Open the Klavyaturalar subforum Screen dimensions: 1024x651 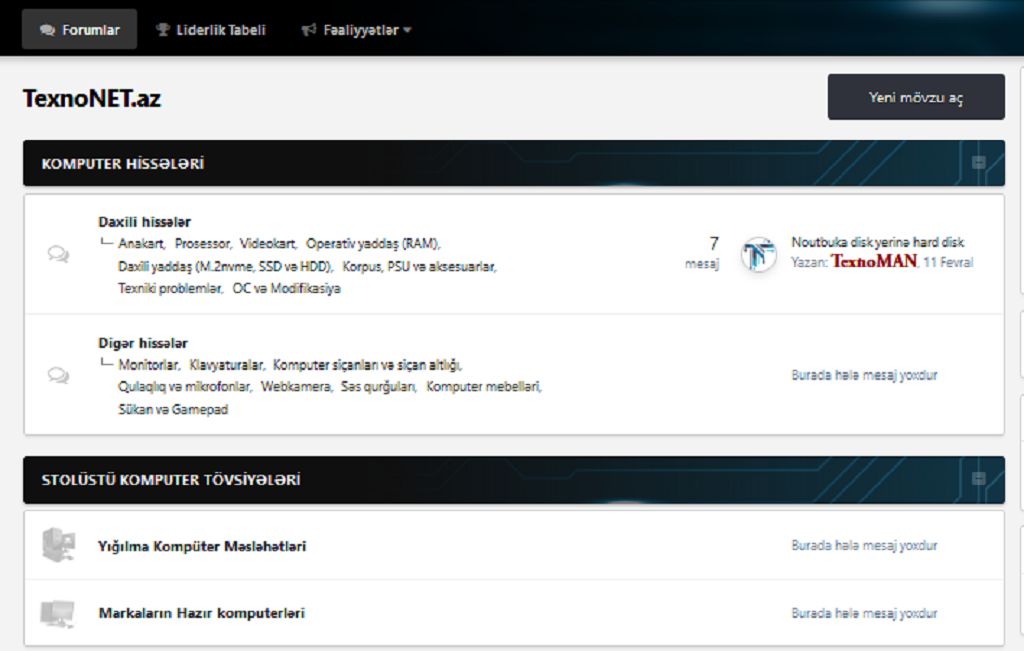[x=227, y=365]
